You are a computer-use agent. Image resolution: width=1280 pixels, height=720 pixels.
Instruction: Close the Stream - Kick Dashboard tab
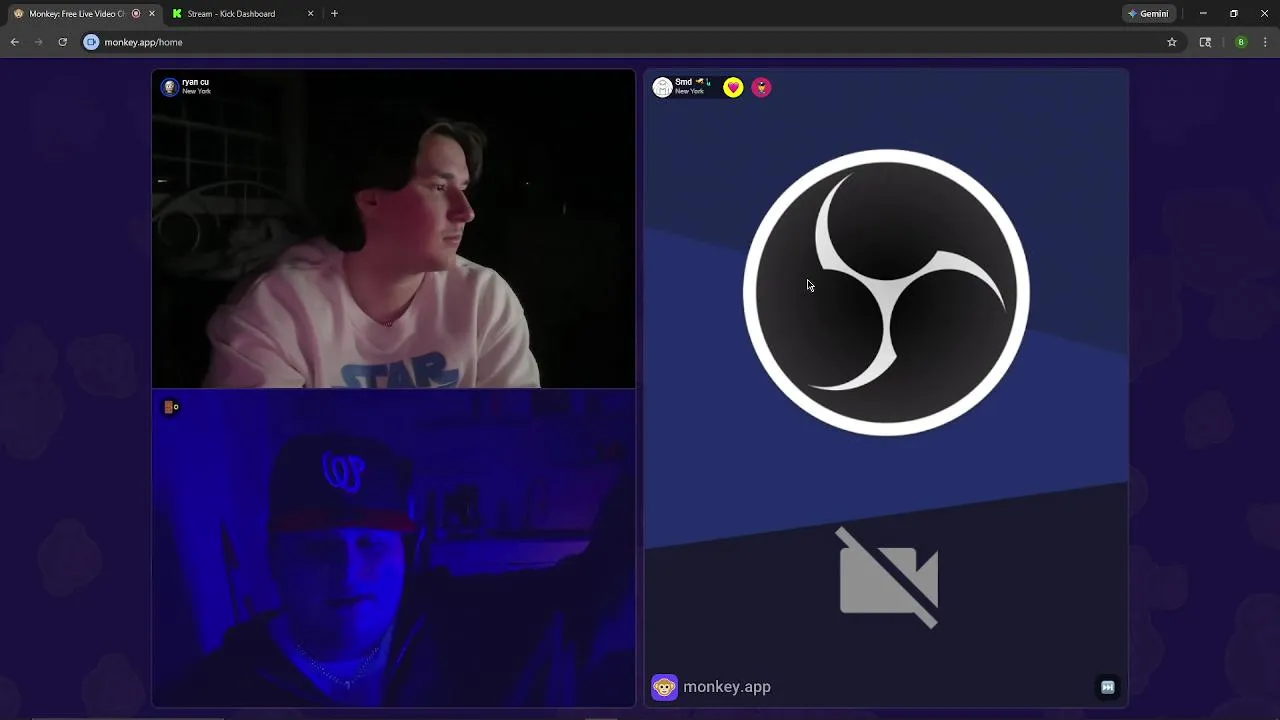tap(310, 14)
